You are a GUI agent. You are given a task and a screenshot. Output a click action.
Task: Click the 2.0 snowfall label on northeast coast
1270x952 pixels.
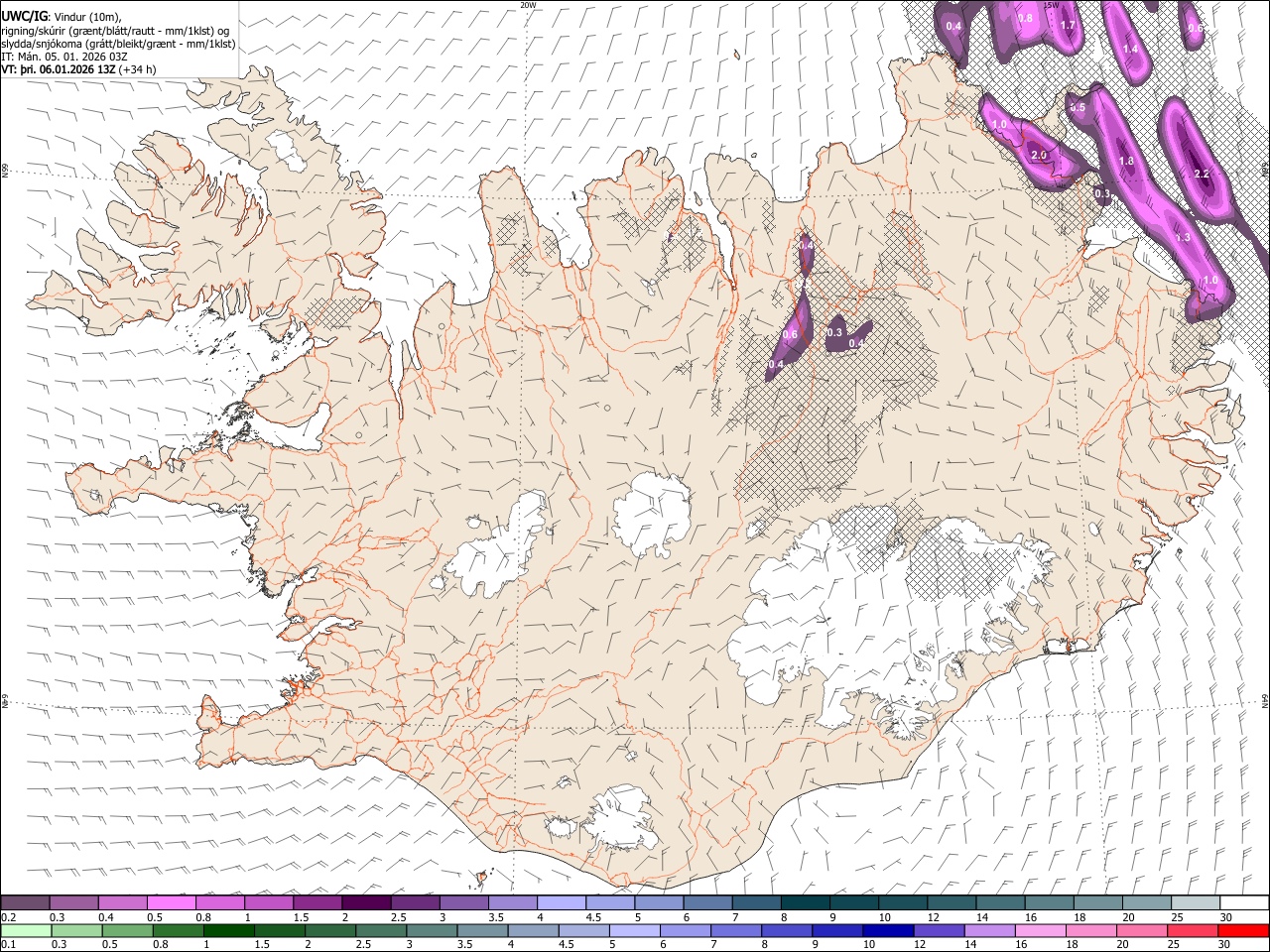coord(1039,156)
